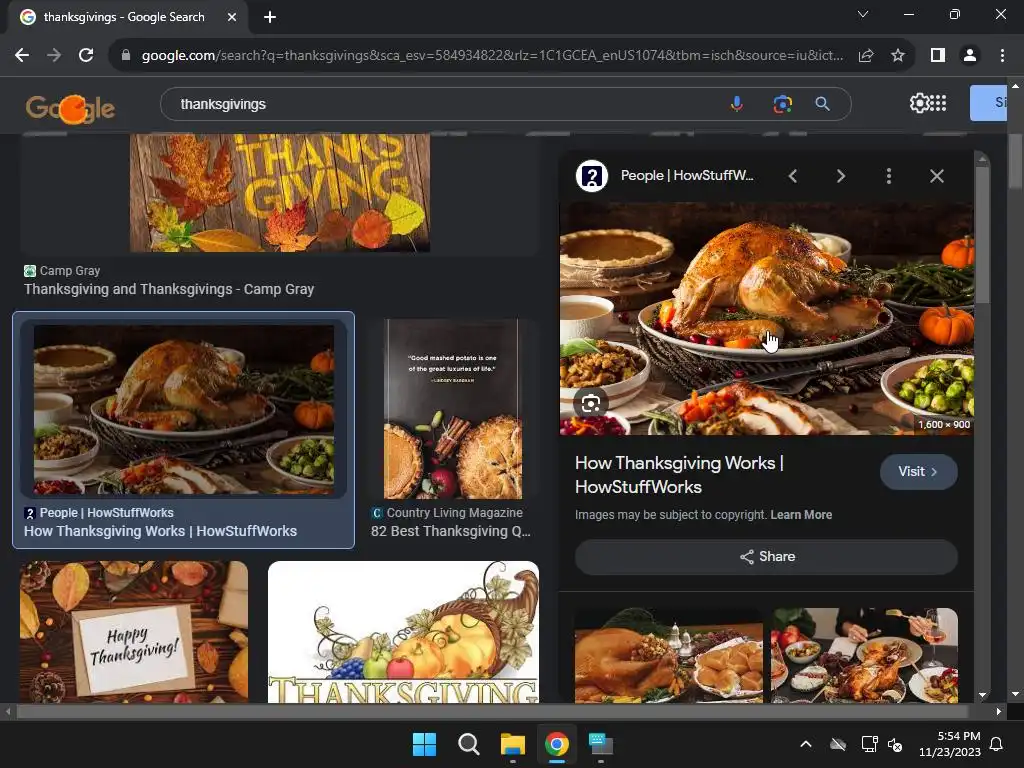Image resolution: width=1024 pixels, height=768 pixels.
Task: Show previous image in preview panel
Action: click(793, 176)
